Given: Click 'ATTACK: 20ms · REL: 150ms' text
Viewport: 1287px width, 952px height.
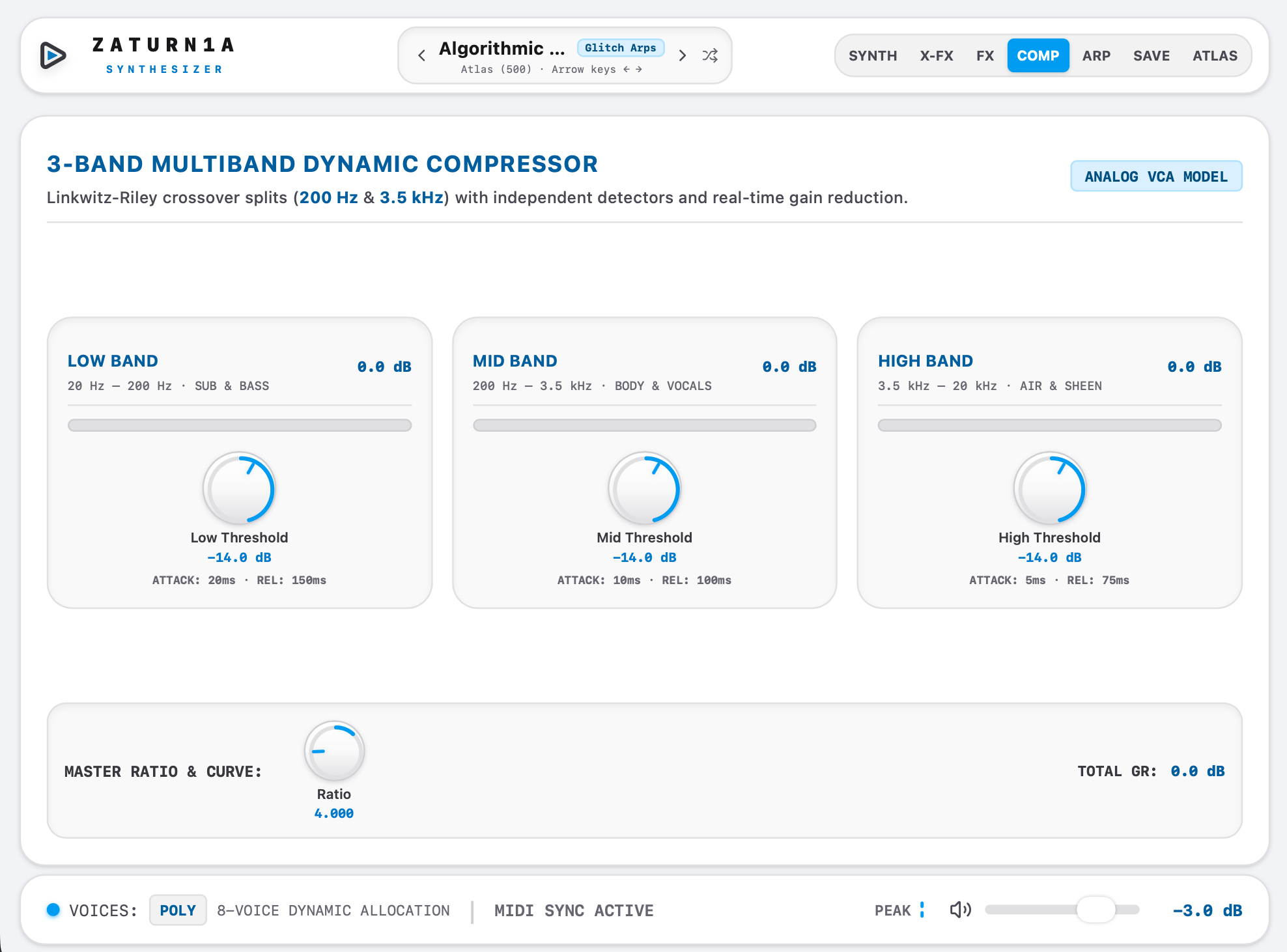Looking at the screenshot, I should 240,580.
